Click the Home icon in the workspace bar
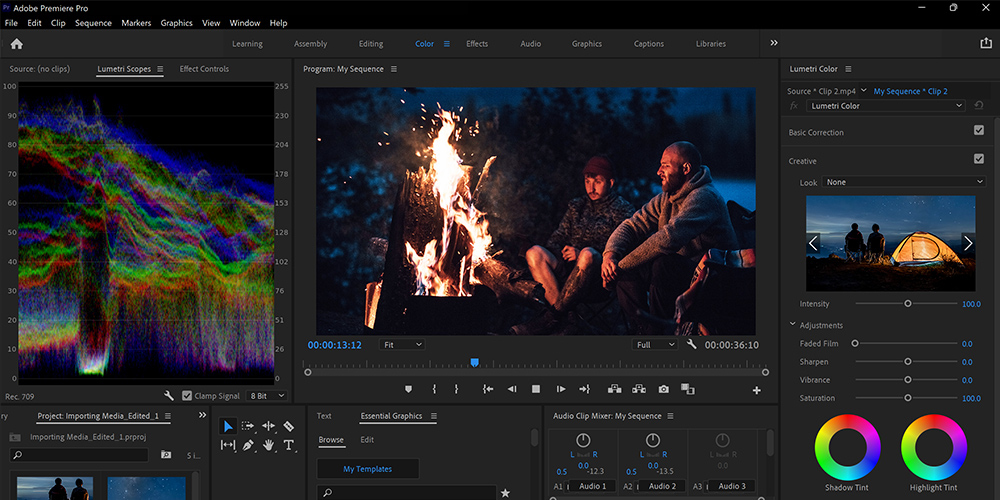The height and width of the screenshot is (500, 1000). [x=17, y=44]
